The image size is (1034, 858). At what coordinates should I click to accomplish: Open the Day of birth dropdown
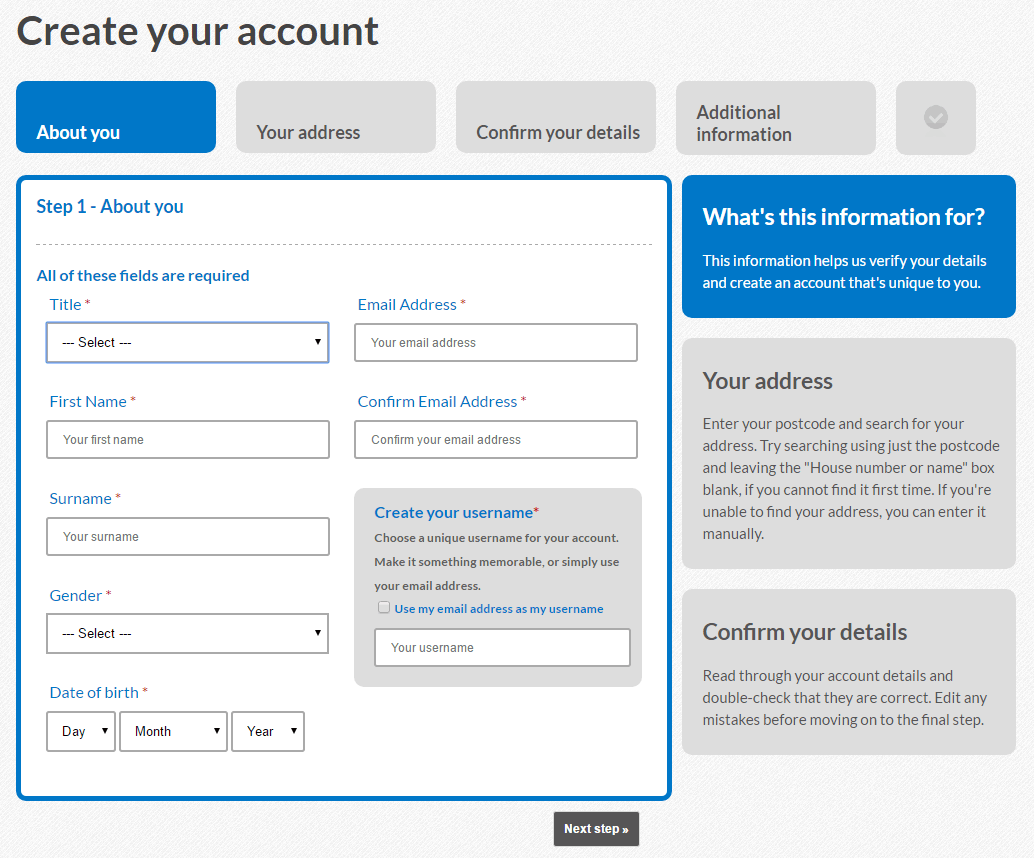[x=81, y=731]
